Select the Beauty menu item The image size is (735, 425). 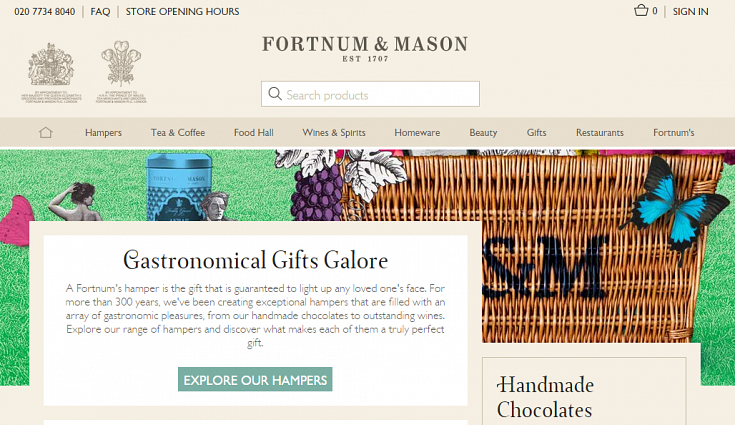click(x=483, y=133)
